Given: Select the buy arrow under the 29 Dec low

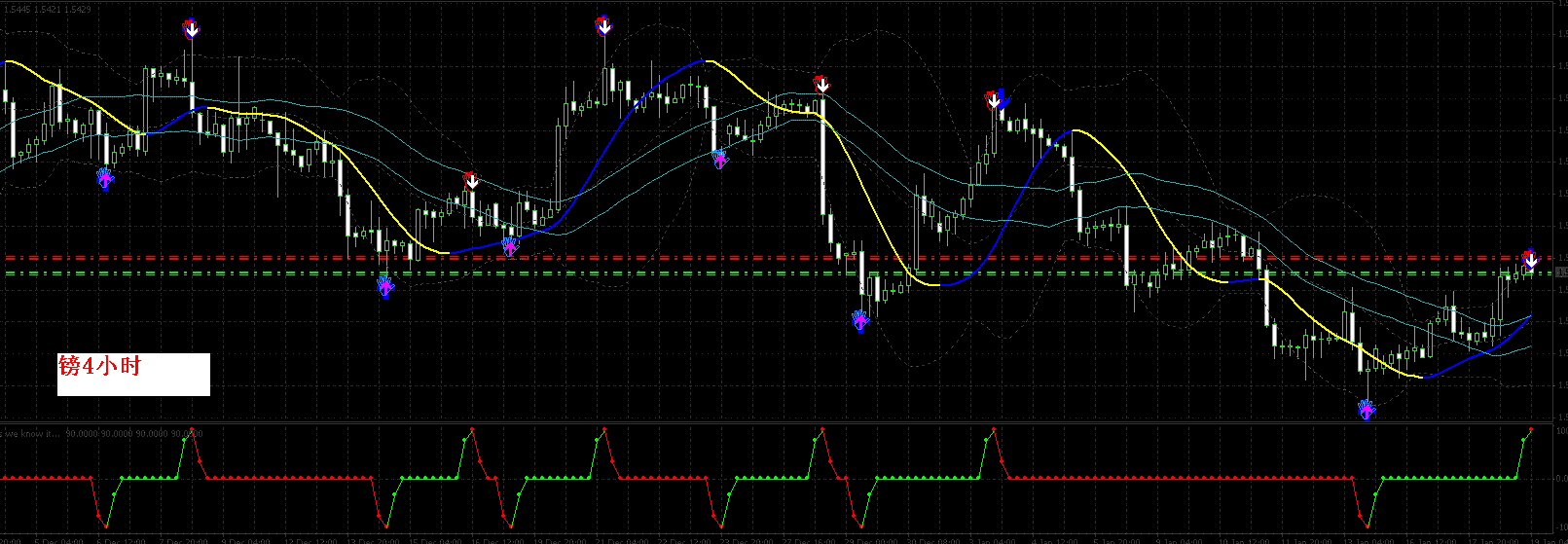Looking at the screenshot, I should tap(860, 320).
